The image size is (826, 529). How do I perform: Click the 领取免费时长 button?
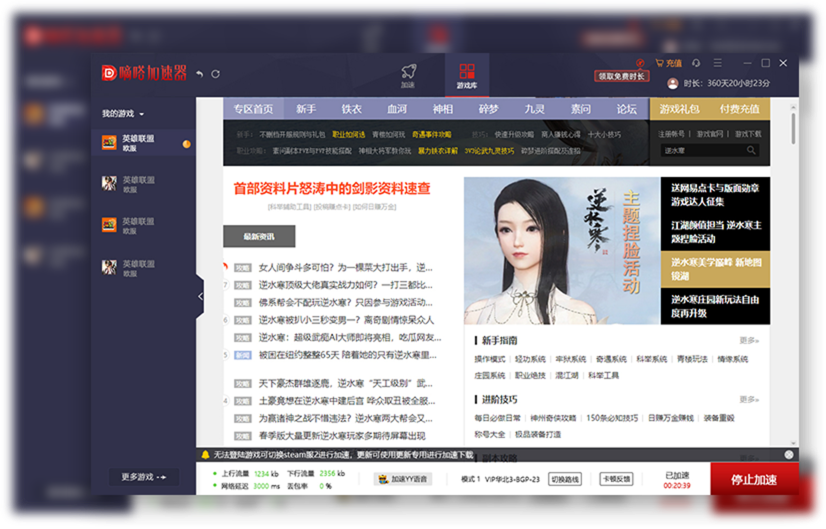[622, 76]
